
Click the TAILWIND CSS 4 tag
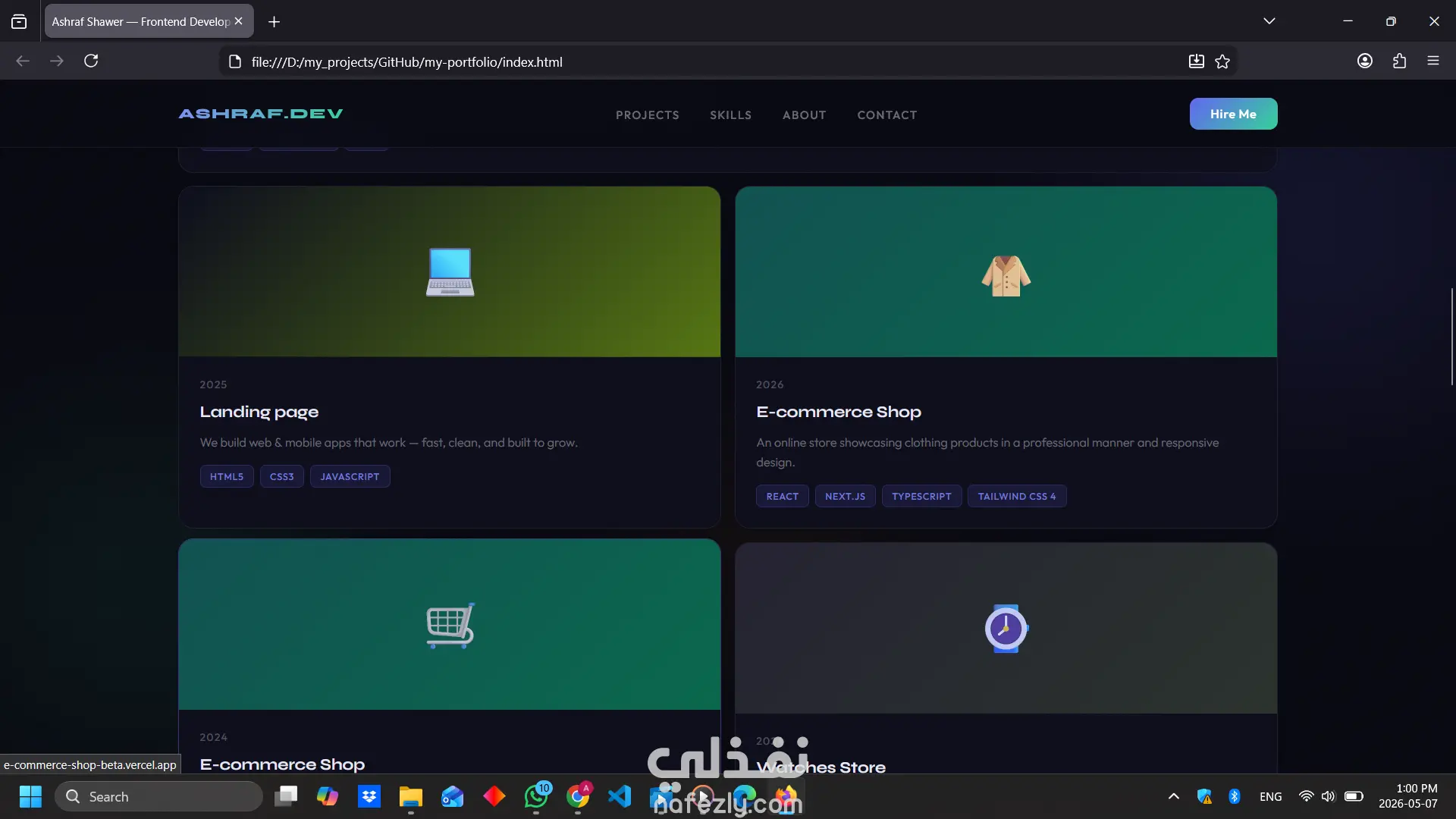pos(1017,496)
